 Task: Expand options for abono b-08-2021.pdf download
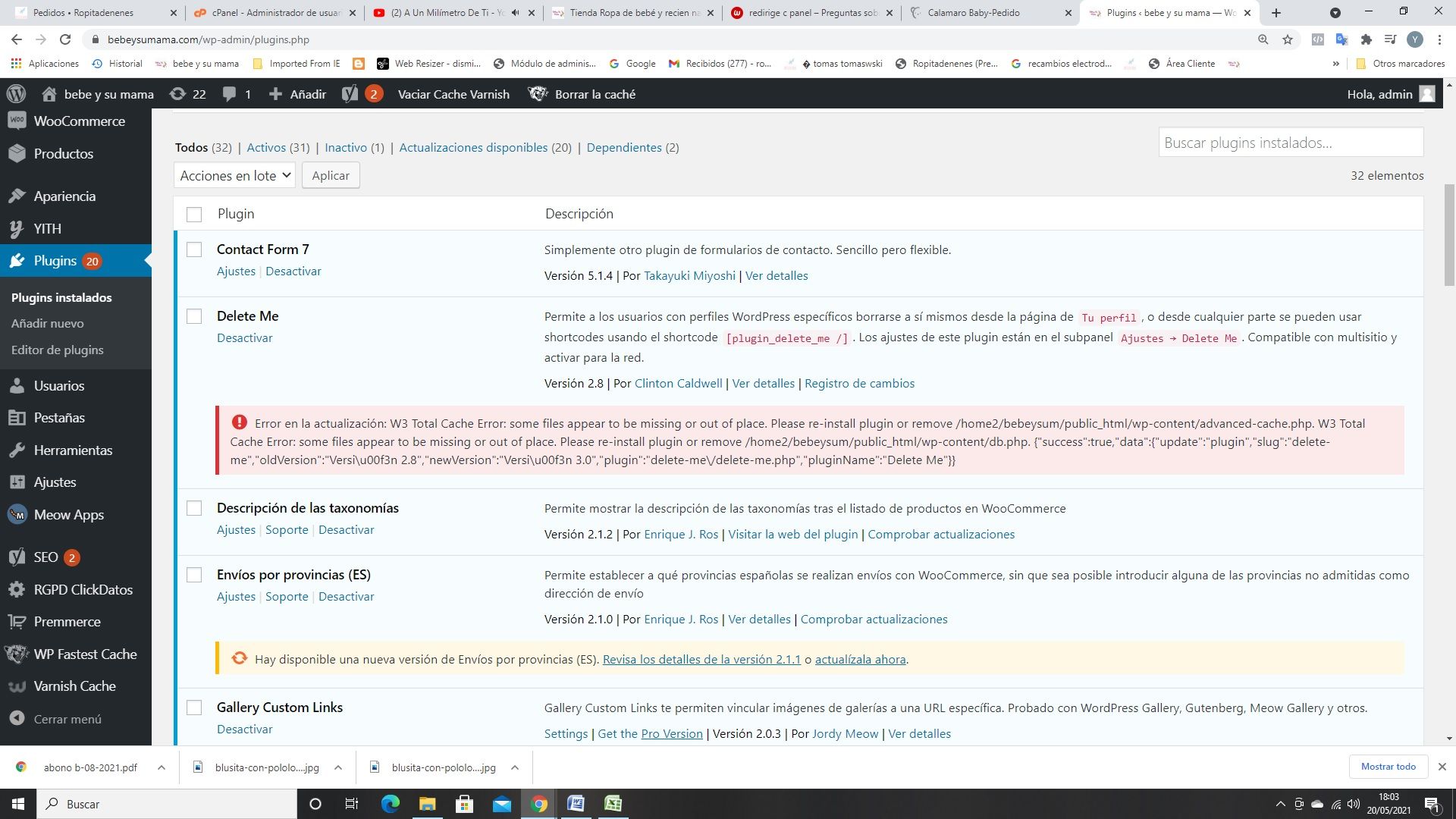(162, 767)
